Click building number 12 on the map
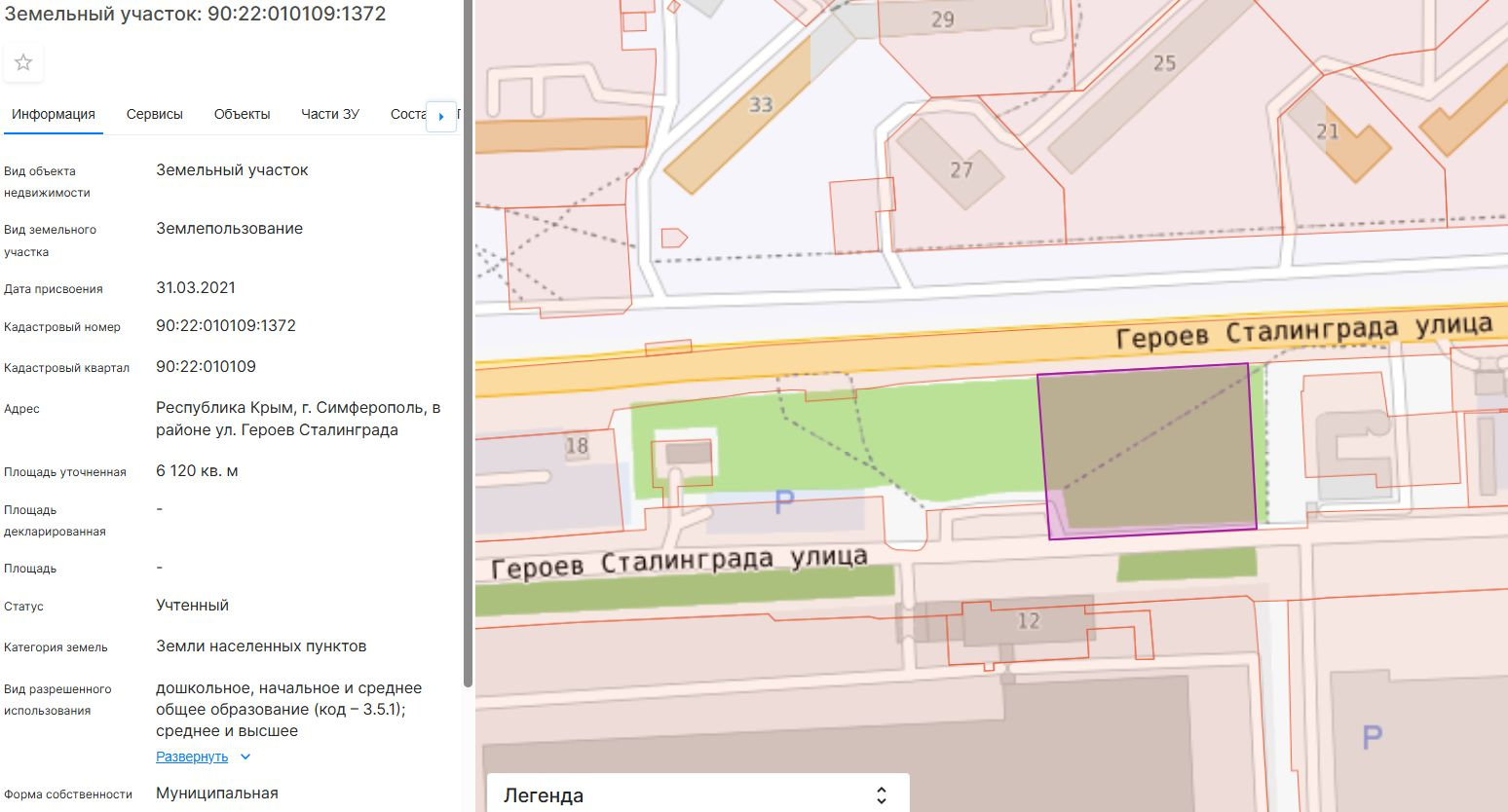Viewport: 1508px width, 812px height. coord(1029,621)
